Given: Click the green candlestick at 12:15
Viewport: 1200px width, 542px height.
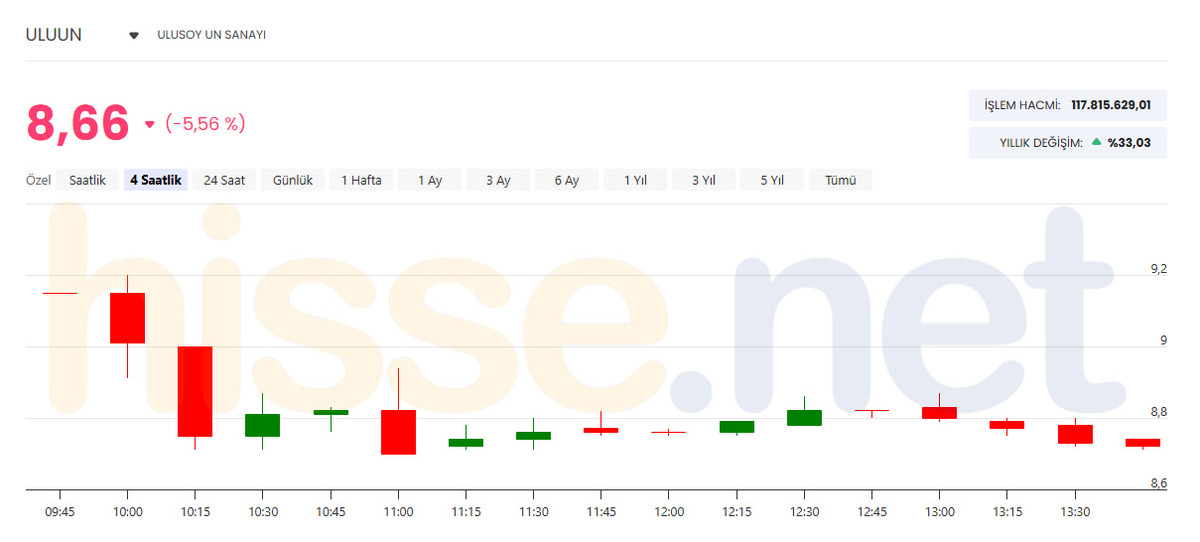Looking at the screenshot, I should point(737,426).
